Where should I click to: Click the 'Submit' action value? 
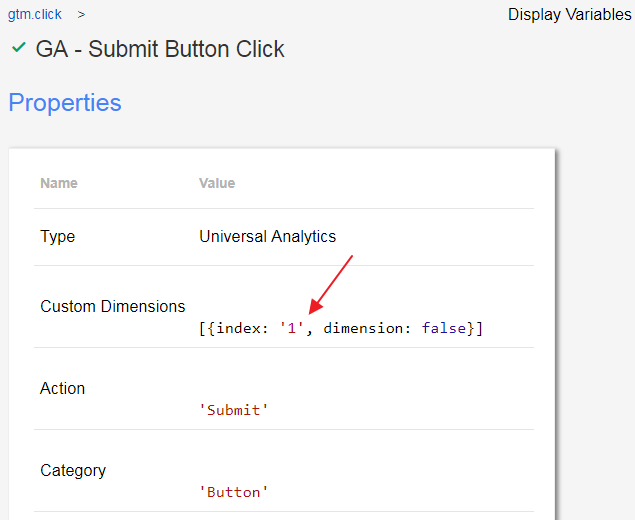pos(234,410)
